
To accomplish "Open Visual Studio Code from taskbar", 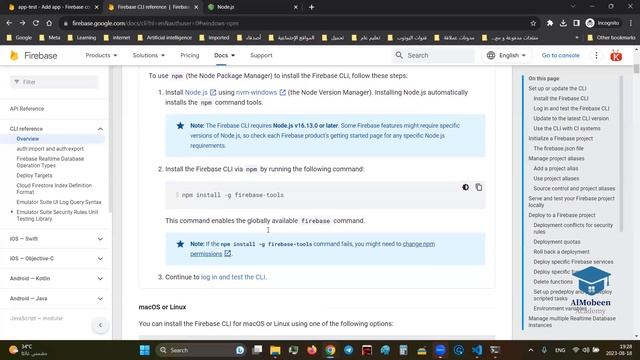I will (x=477, y=350).
